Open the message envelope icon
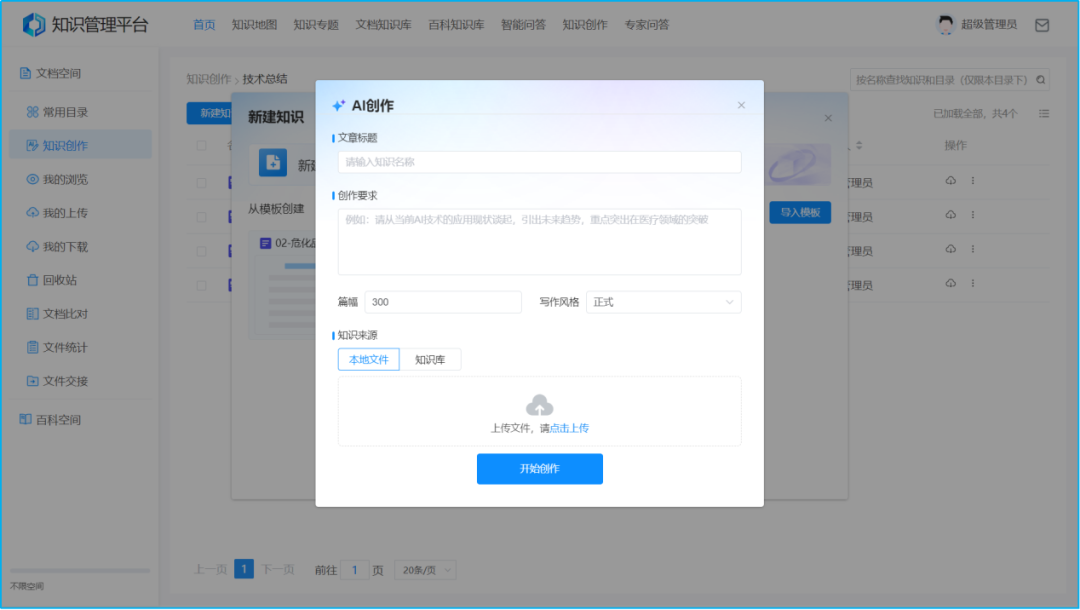 pos(1042,23)
